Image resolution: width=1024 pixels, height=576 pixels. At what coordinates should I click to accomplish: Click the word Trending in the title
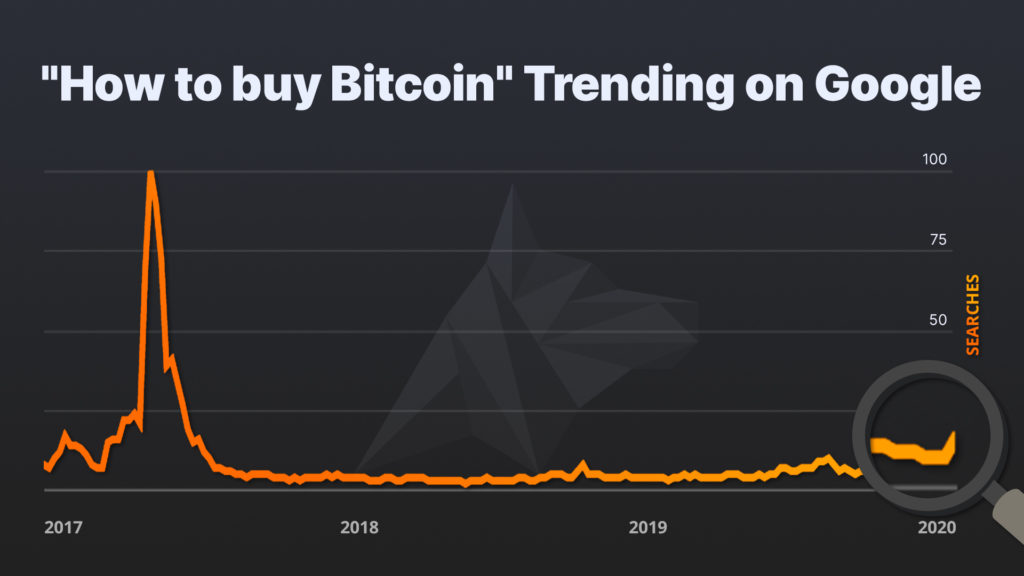coord(629,86)
